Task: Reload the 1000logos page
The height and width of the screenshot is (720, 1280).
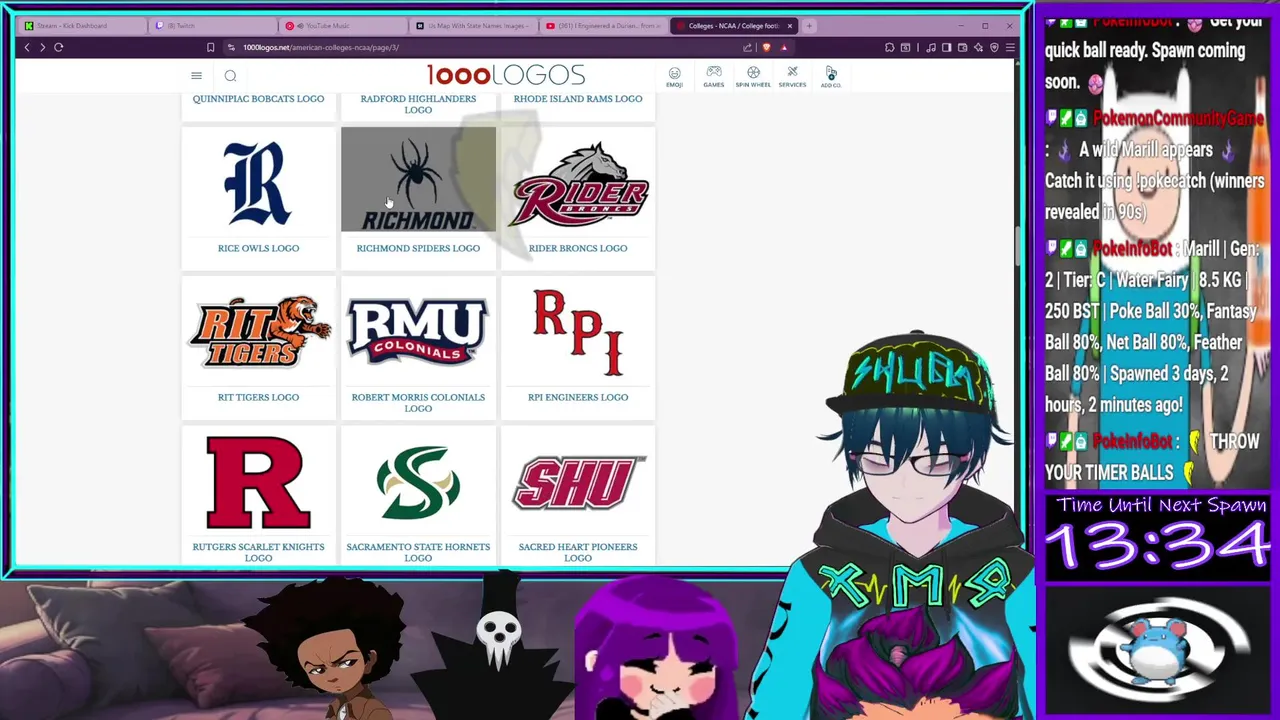Action: click(59, 47)
